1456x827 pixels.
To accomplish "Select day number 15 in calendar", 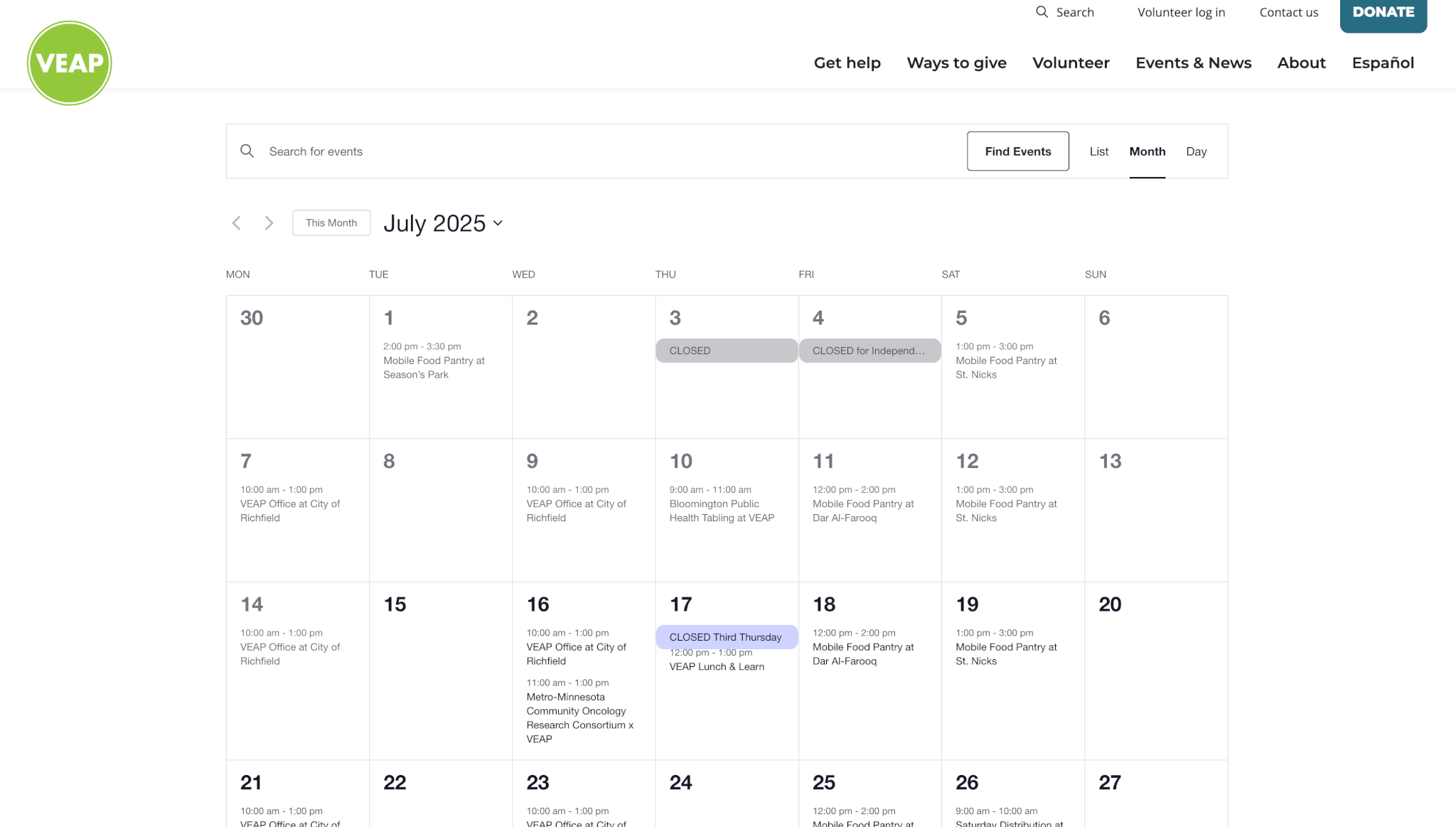I will point(395,604).
